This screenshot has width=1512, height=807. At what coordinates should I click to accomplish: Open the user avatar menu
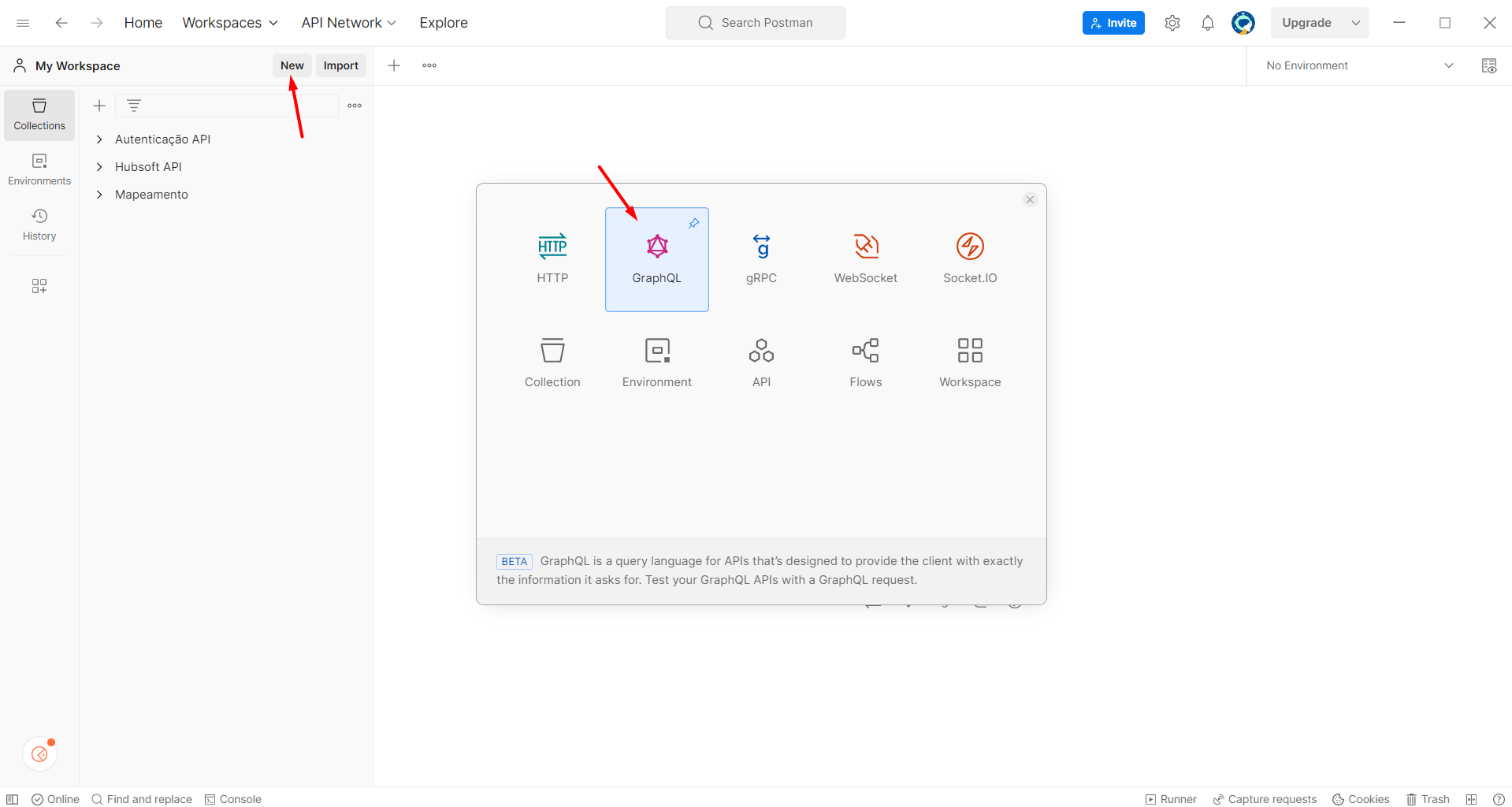[x=1243, y=23]
